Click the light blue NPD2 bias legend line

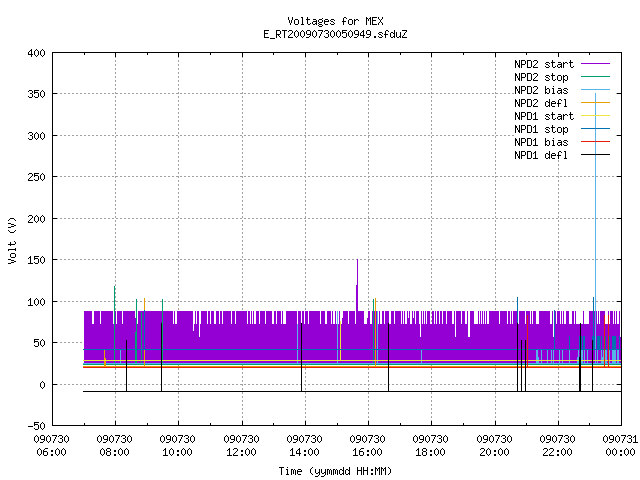[595, 90]
